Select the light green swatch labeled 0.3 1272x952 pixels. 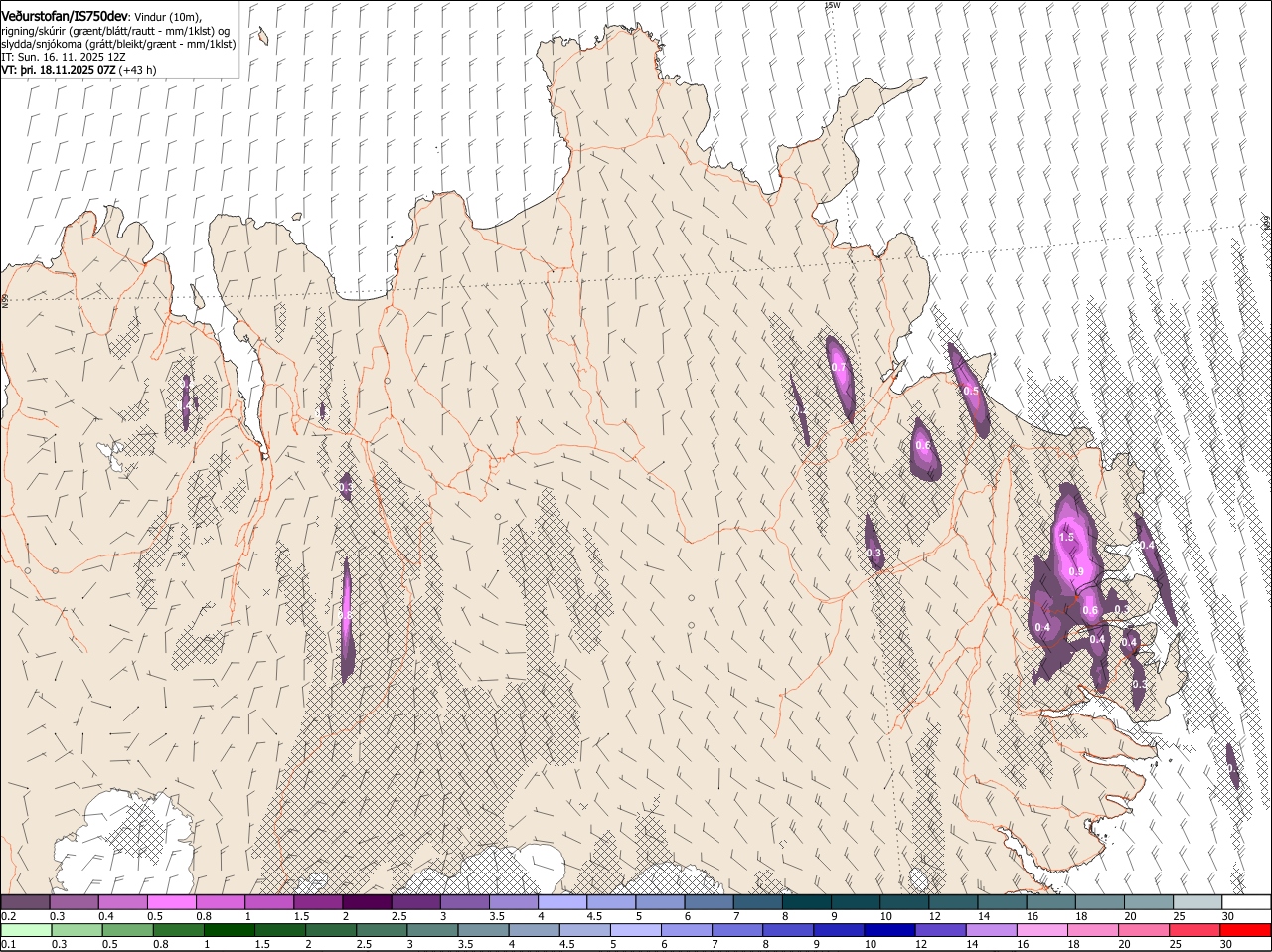pyautogui.click(x=77, y=930)
